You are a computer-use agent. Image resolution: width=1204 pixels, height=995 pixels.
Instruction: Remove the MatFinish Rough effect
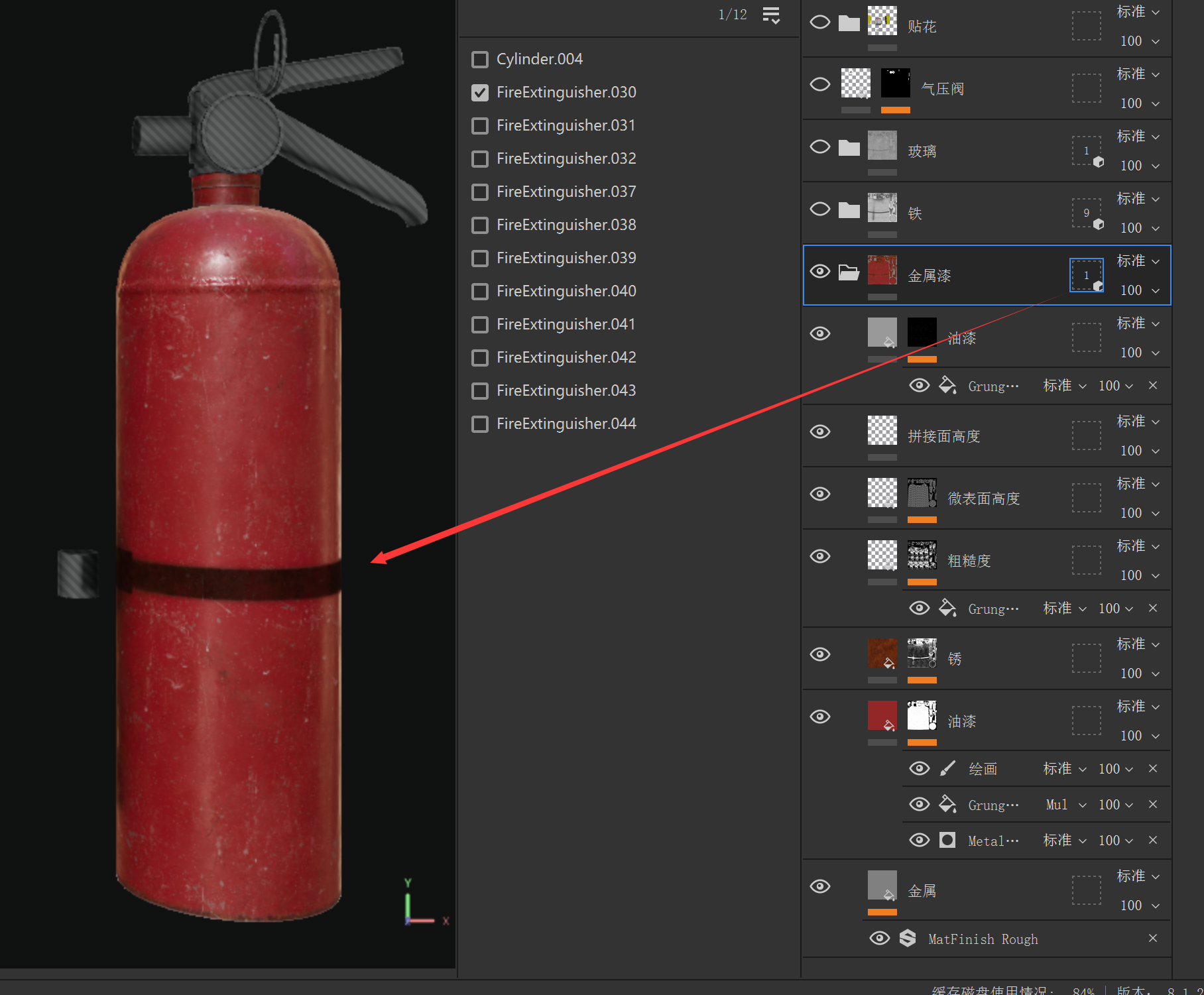click(x=1153, y=938)
